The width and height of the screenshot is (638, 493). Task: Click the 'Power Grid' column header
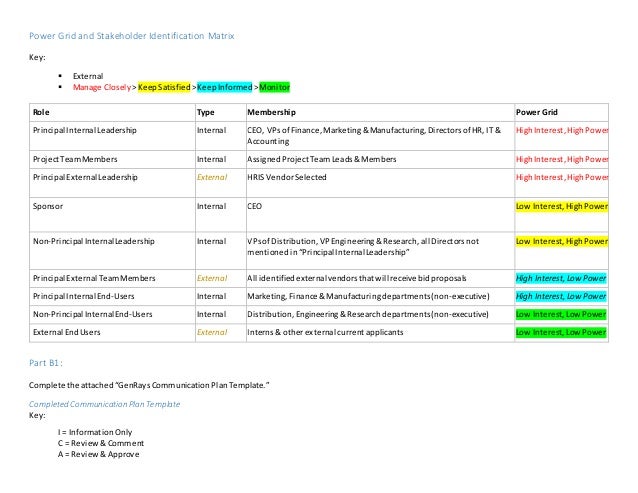coord(537,112)
